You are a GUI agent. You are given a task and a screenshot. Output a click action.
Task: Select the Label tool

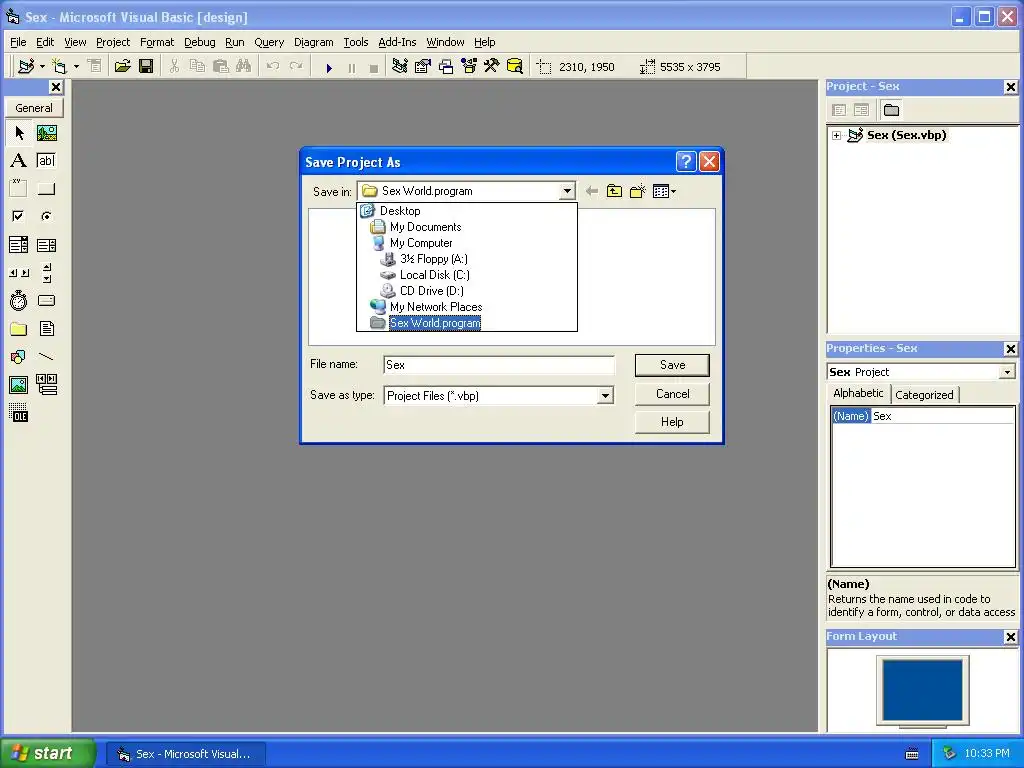[x=19, y=161]
